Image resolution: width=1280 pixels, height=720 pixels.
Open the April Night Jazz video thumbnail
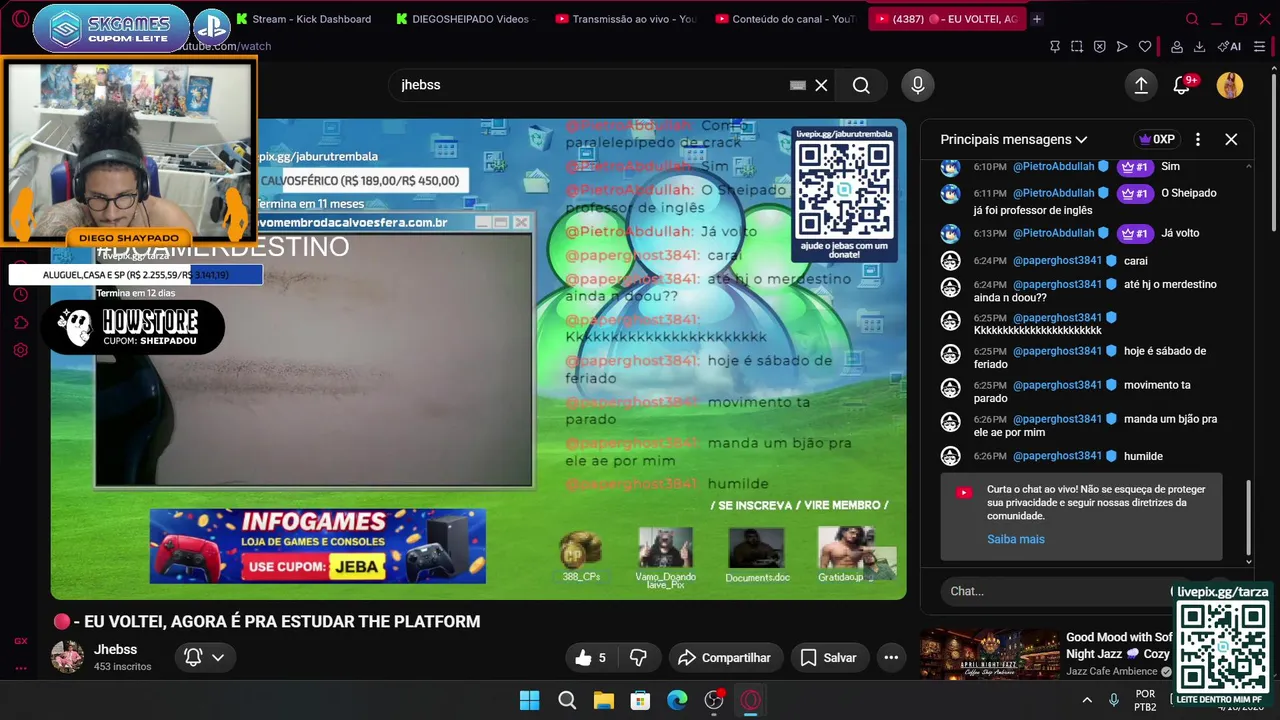[x=990, y=654]
